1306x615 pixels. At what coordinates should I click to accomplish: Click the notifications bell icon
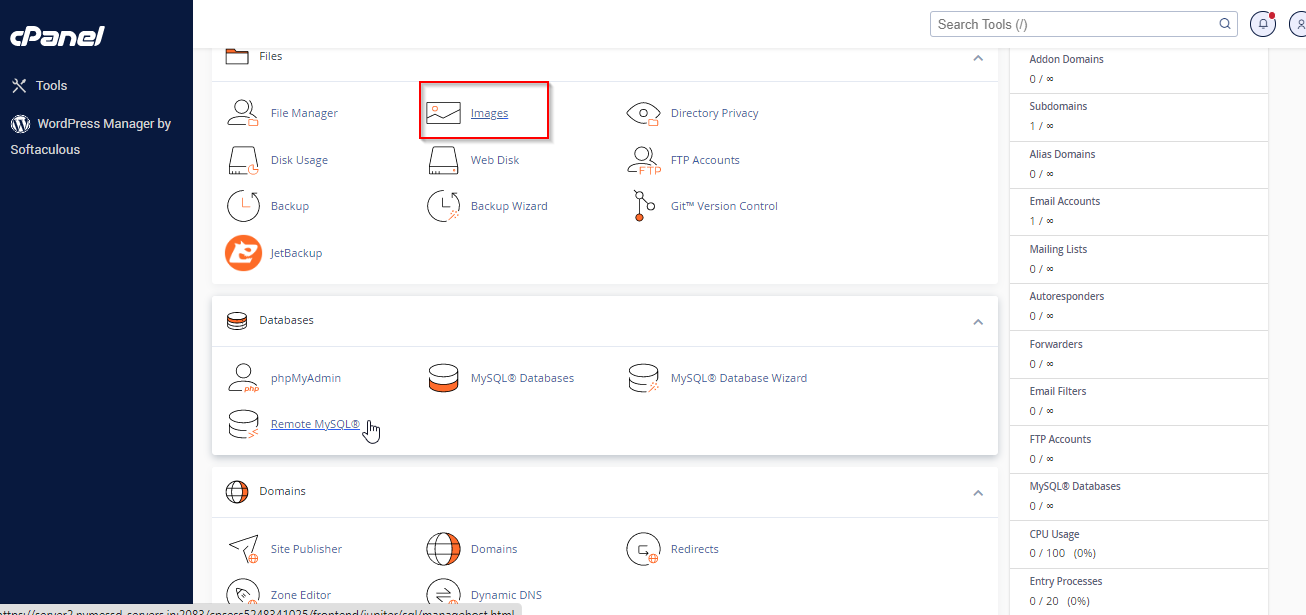point(1263,24)
